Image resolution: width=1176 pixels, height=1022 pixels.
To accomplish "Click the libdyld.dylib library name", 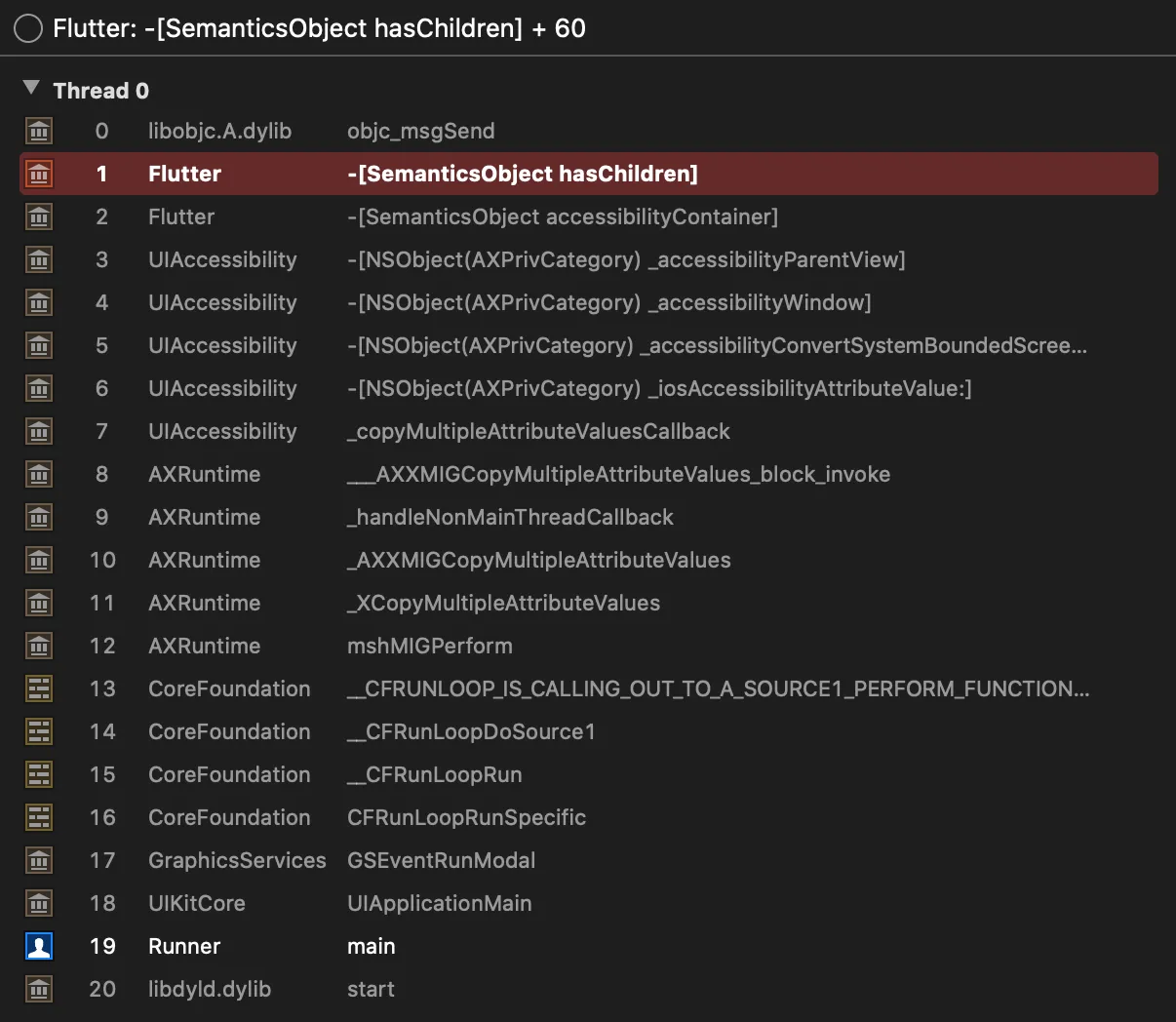I will click(210, 990).
